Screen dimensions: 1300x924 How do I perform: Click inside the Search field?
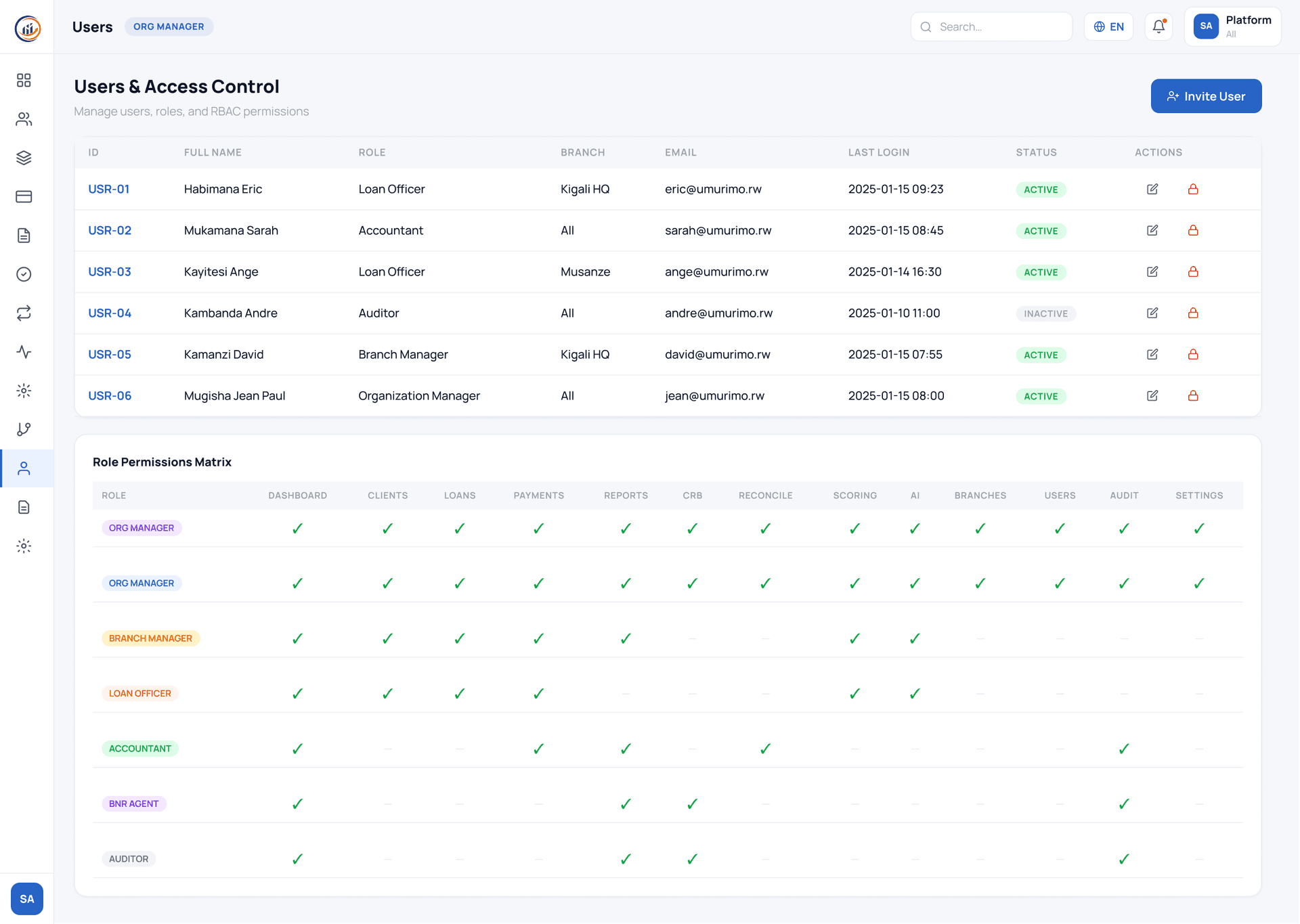click(x=991, y=26)
